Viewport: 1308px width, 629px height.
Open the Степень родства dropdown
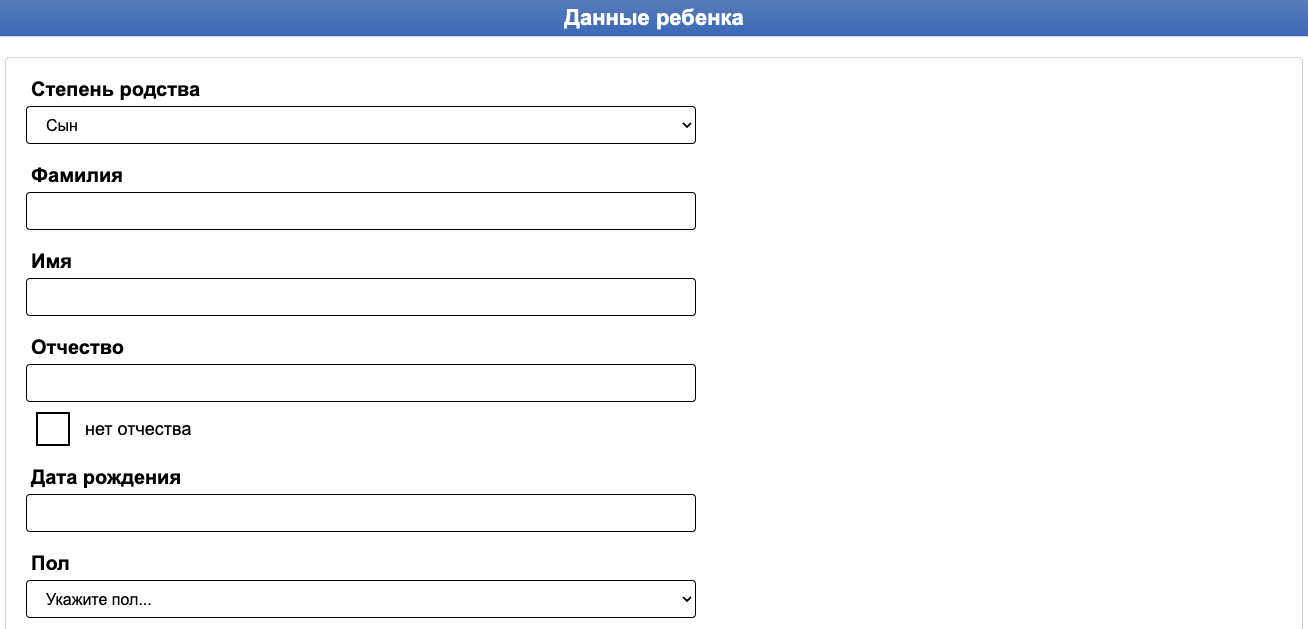pyautogui.click(x=360, y=125)
